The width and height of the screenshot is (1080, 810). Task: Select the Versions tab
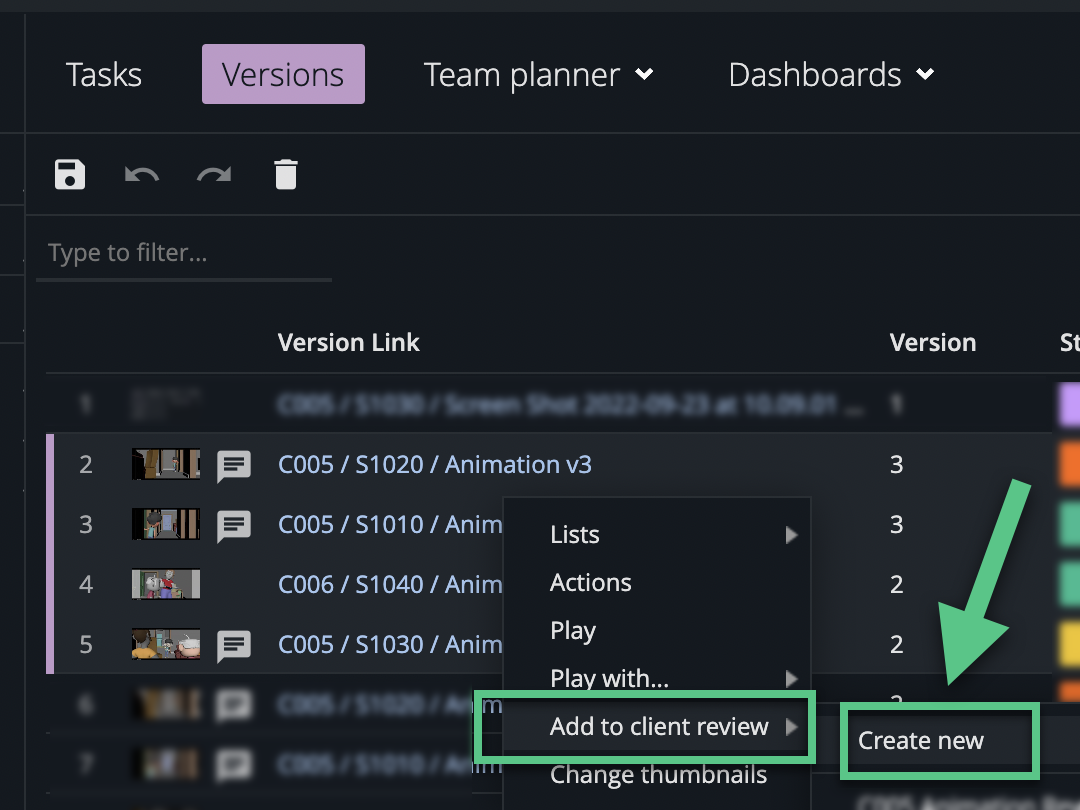283,74
